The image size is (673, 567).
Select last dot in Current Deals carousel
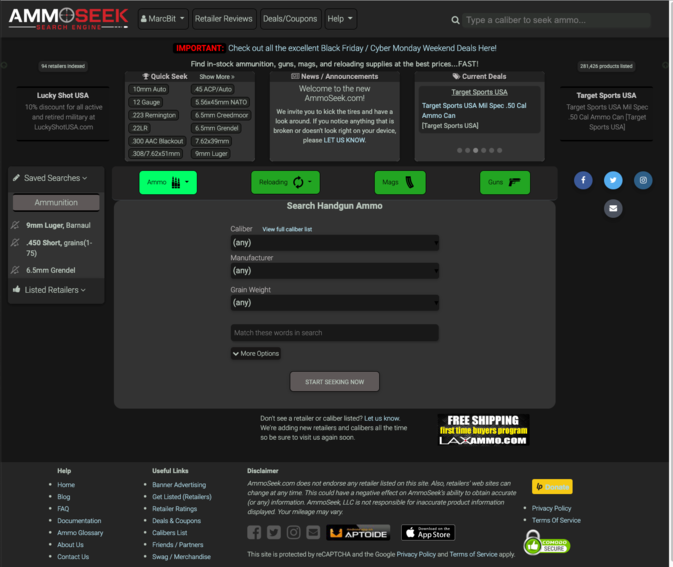499,151
